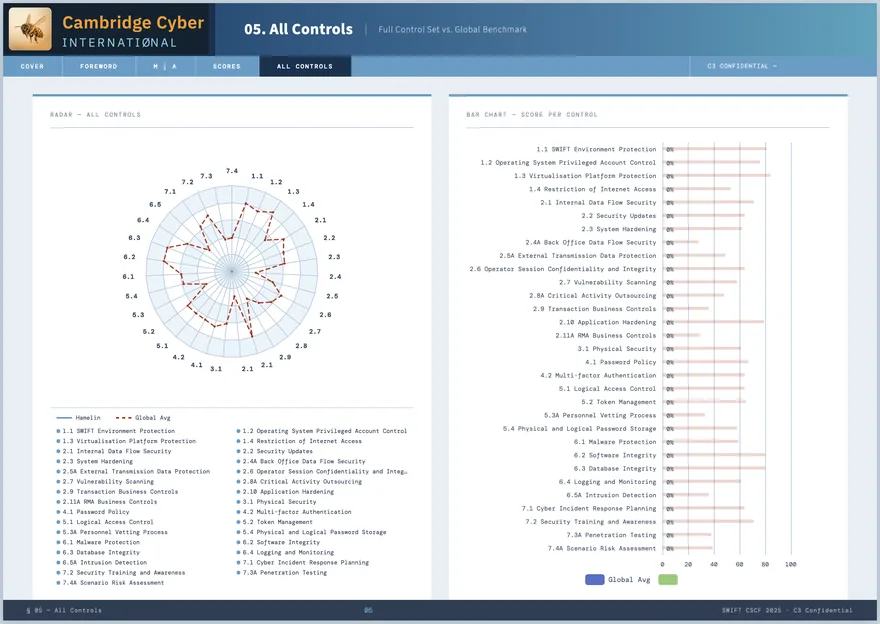Click bar chart label 5.3A Personnel Vetting Process
The image size is (880, 624).
tap(600, 415)
